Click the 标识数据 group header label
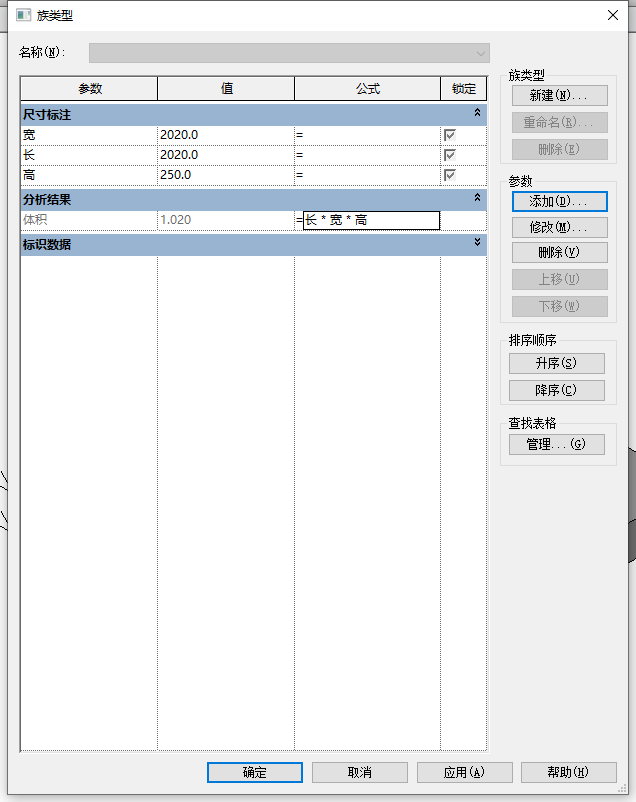Viewport: 636px width, 802px height. [47, 245]
